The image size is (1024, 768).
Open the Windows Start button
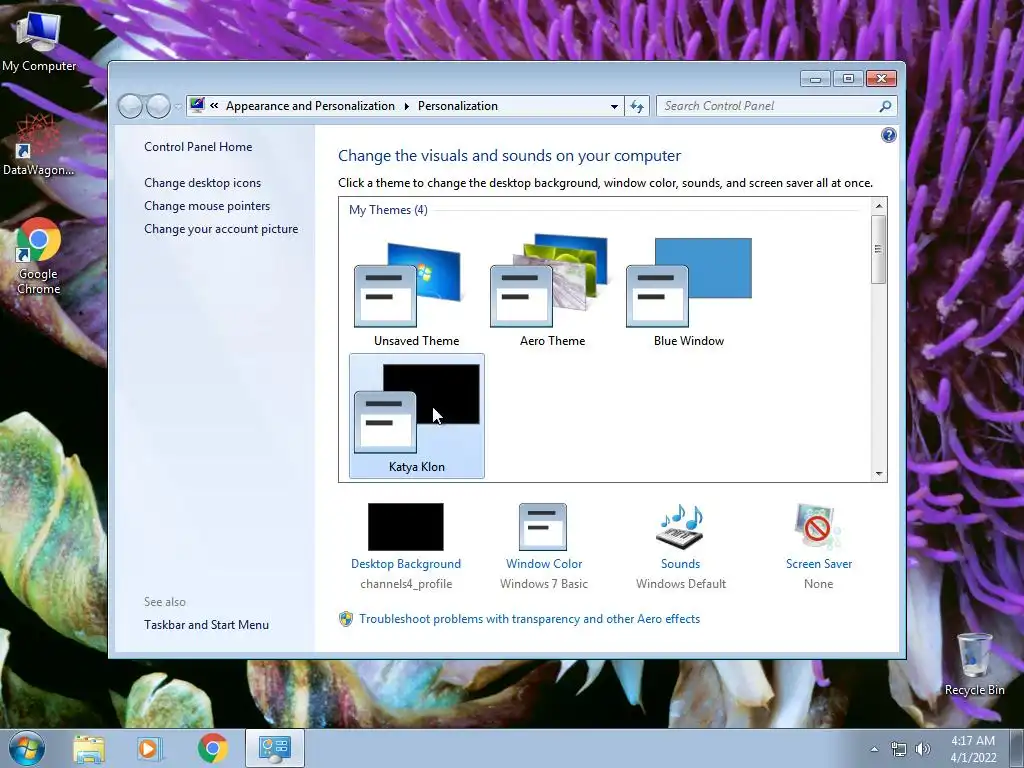point(27,749)
